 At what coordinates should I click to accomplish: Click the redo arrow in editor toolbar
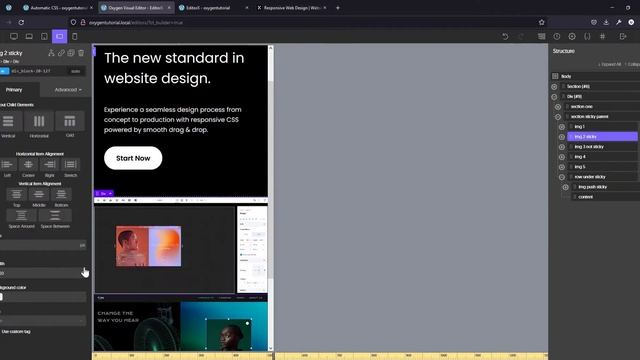[521, 36]
